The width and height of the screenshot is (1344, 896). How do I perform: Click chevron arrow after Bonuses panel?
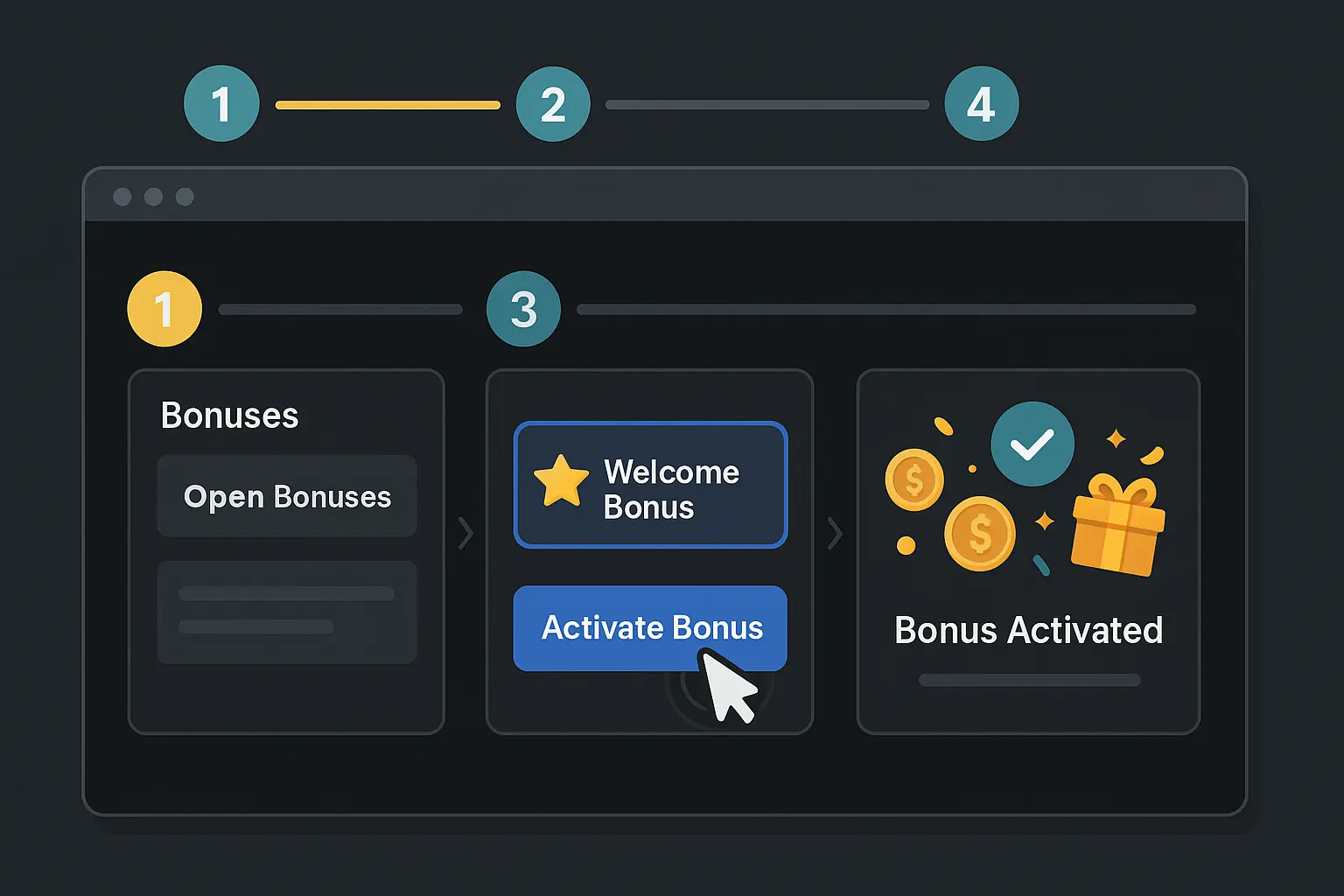[465, 533]
